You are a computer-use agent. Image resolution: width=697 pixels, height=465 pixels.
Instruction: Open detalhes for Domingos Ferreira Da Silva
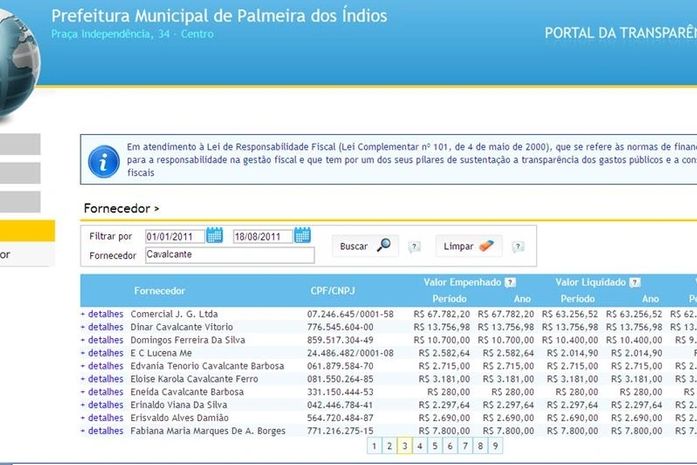pyautogui.click(x=105, y=340)
